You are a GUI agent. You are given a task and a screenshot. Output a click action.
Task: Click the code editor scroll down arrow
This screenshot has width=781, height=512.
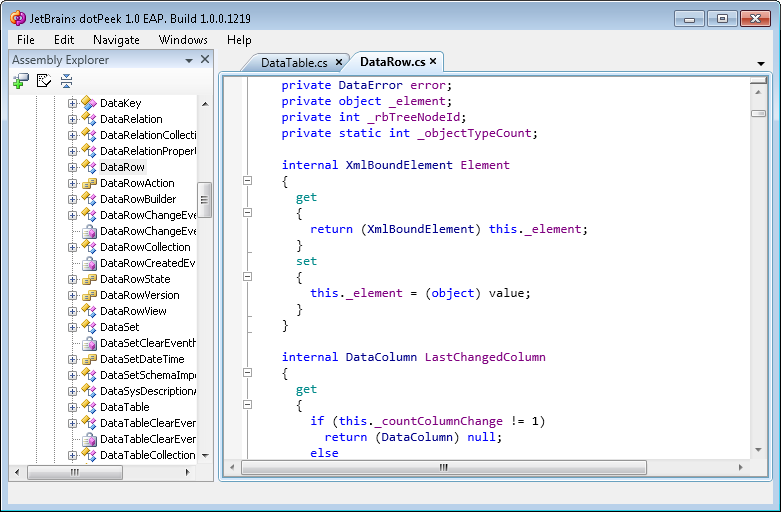(x=758, y=450)
